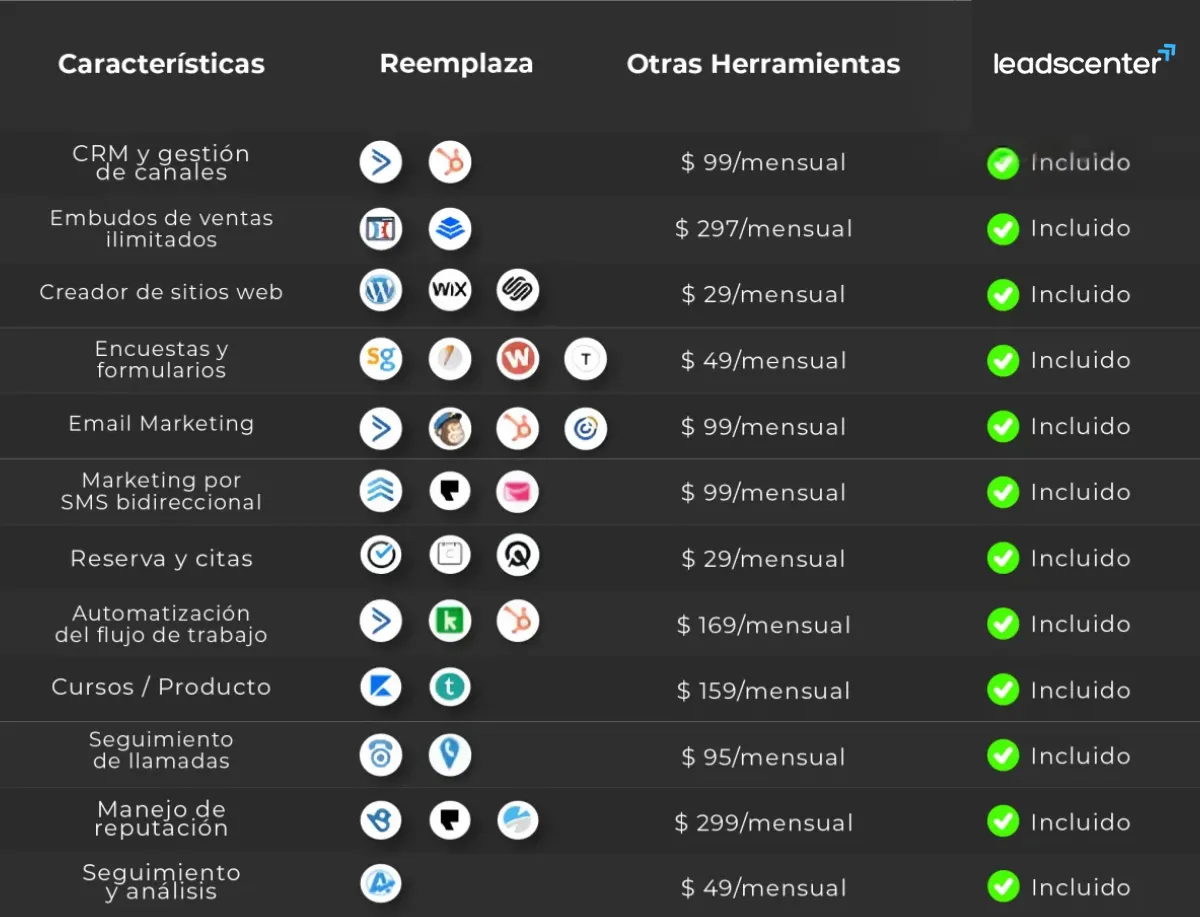Click HubSpot icon in CRM row
The image size is (1200, 917).
[x=450, y=162]
